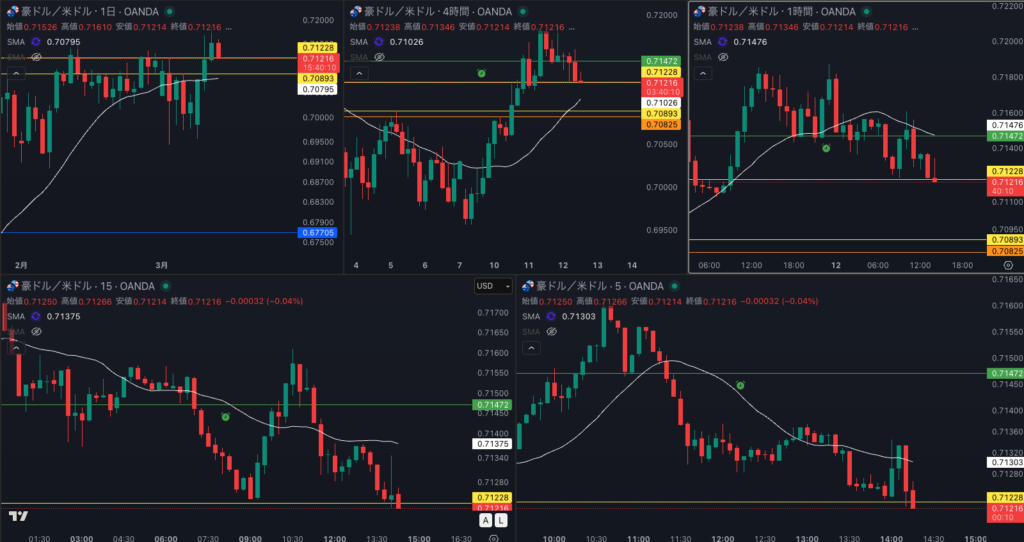Click the purple SMA refresh icon on 15 chart
The image size is (1024, 542).
[x=36, y=316]
